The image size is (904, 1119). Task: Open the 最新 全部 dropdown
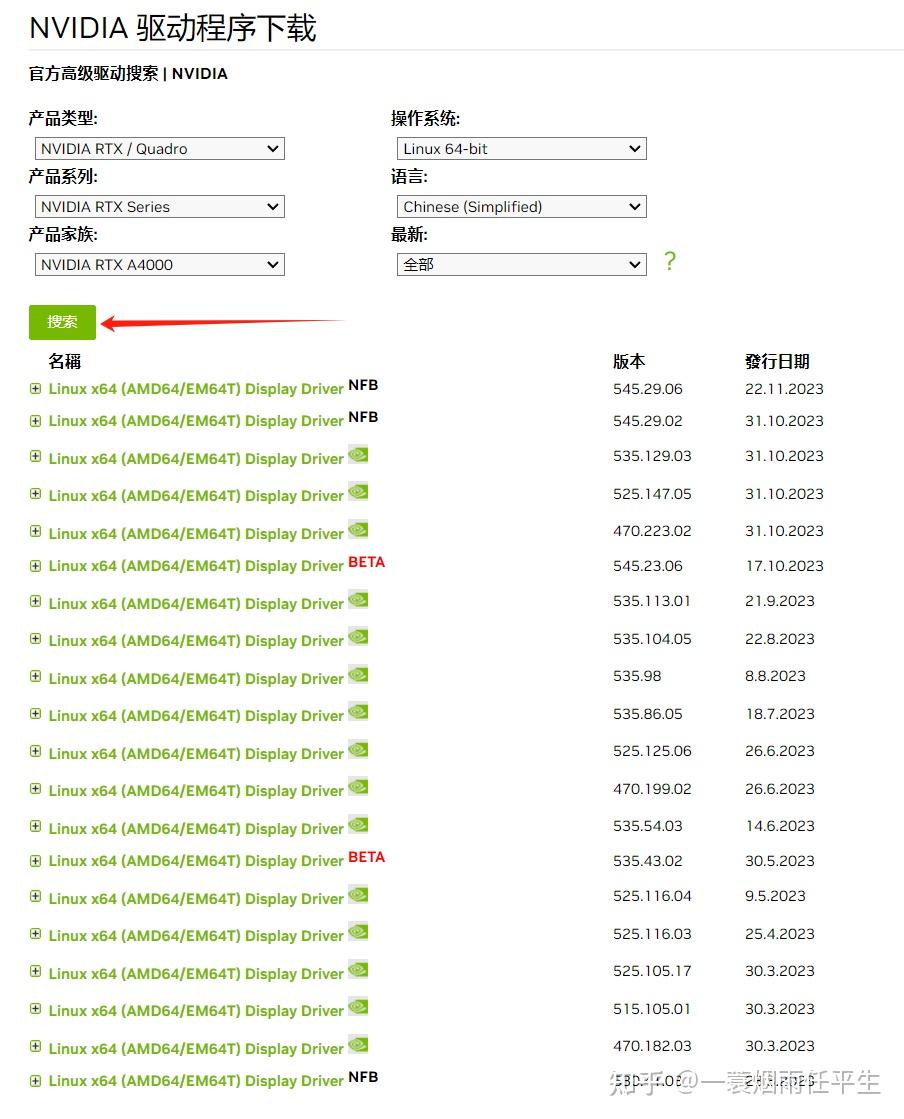522,264
